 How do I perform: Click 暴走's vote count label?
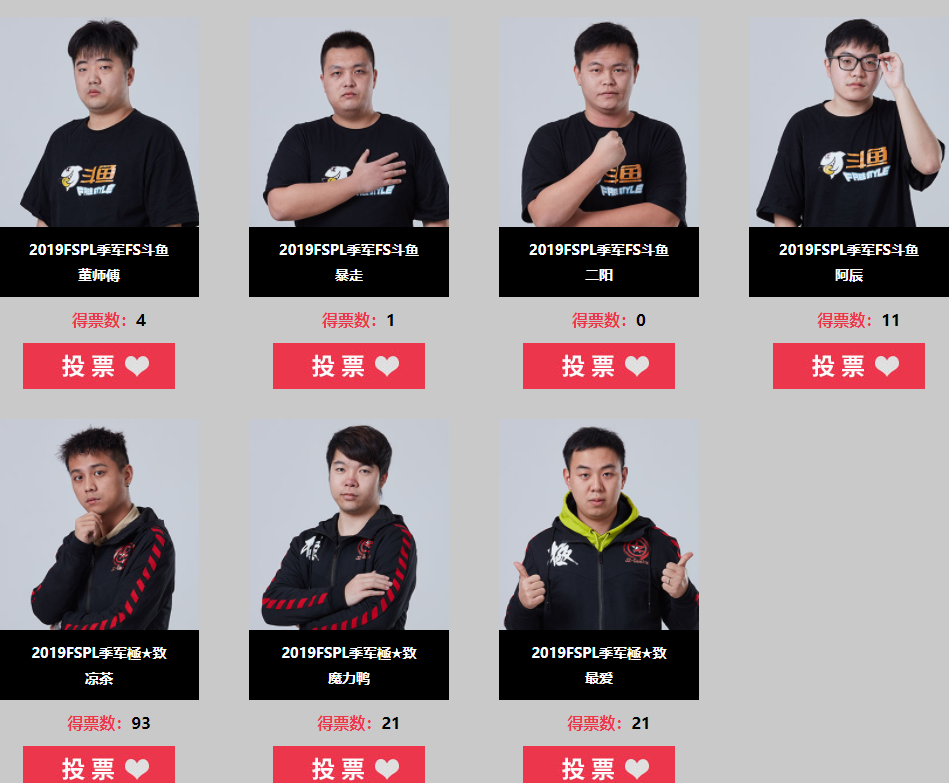click(x=358, y=320)
